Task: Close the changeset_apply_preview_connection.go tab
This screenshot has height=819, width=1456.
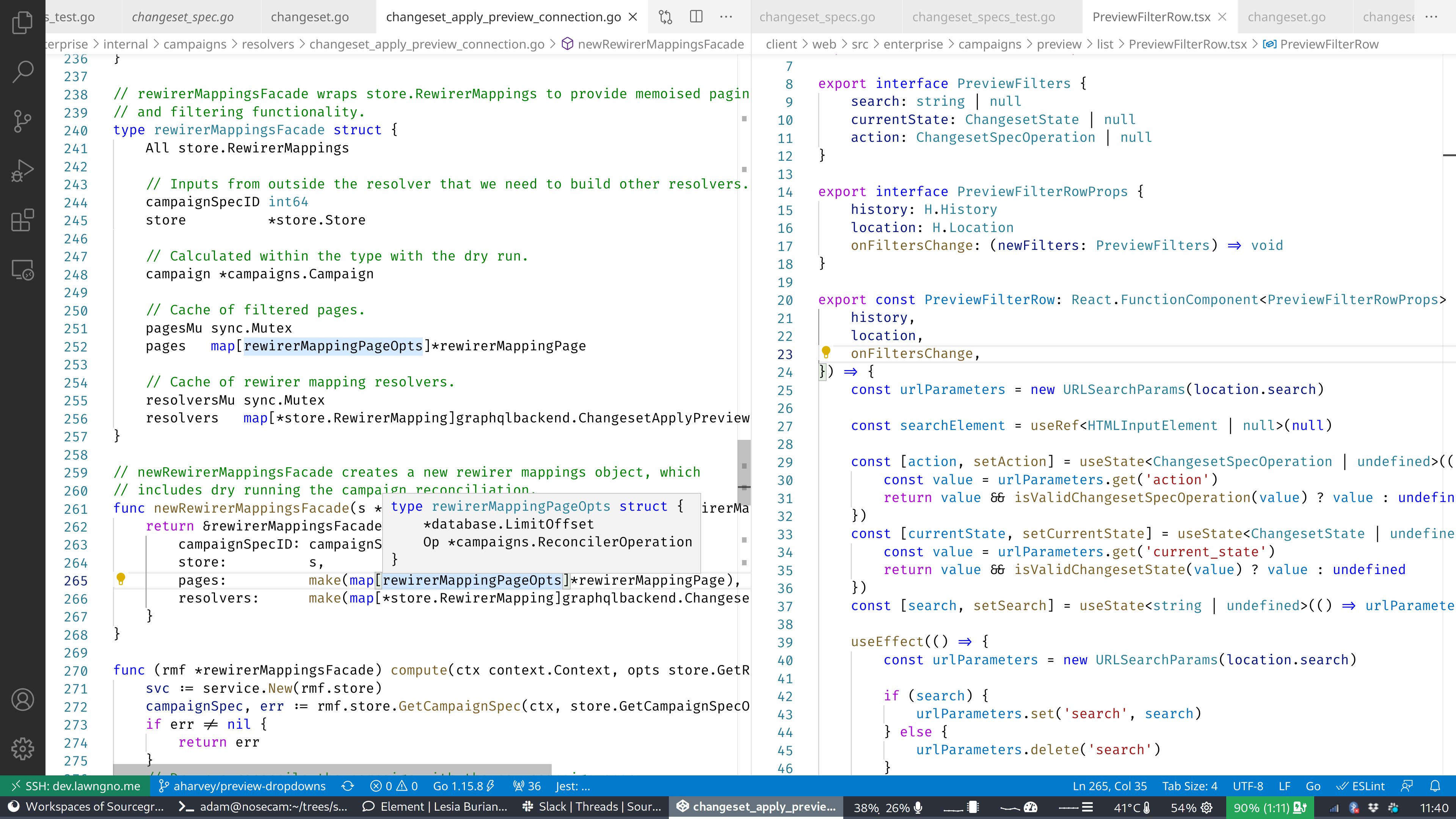Action: [x=633, y=17]
